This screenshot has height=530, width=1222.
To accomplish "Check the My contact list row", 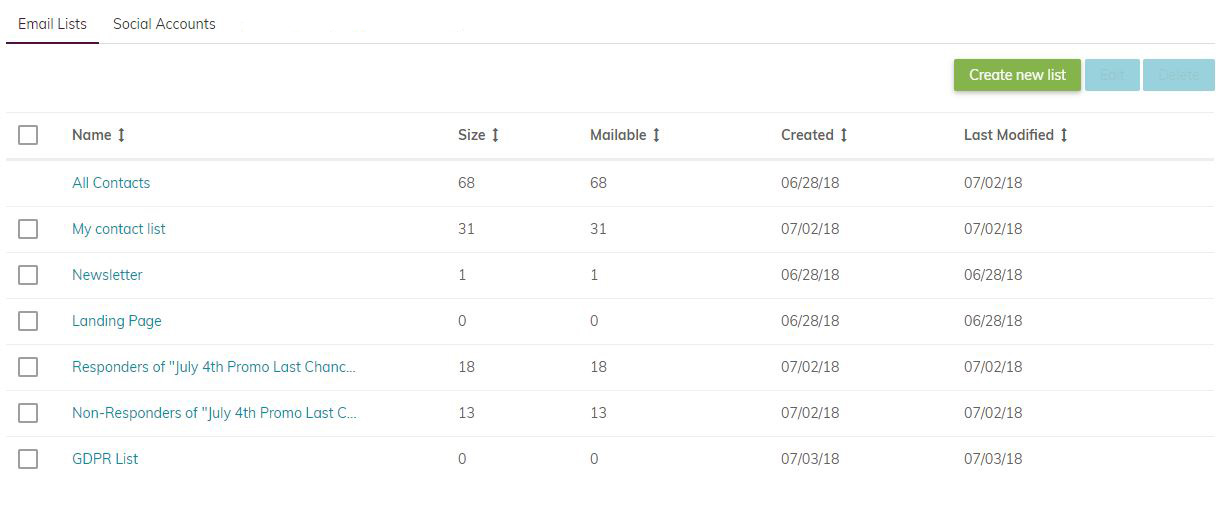I will coord(28,229).
